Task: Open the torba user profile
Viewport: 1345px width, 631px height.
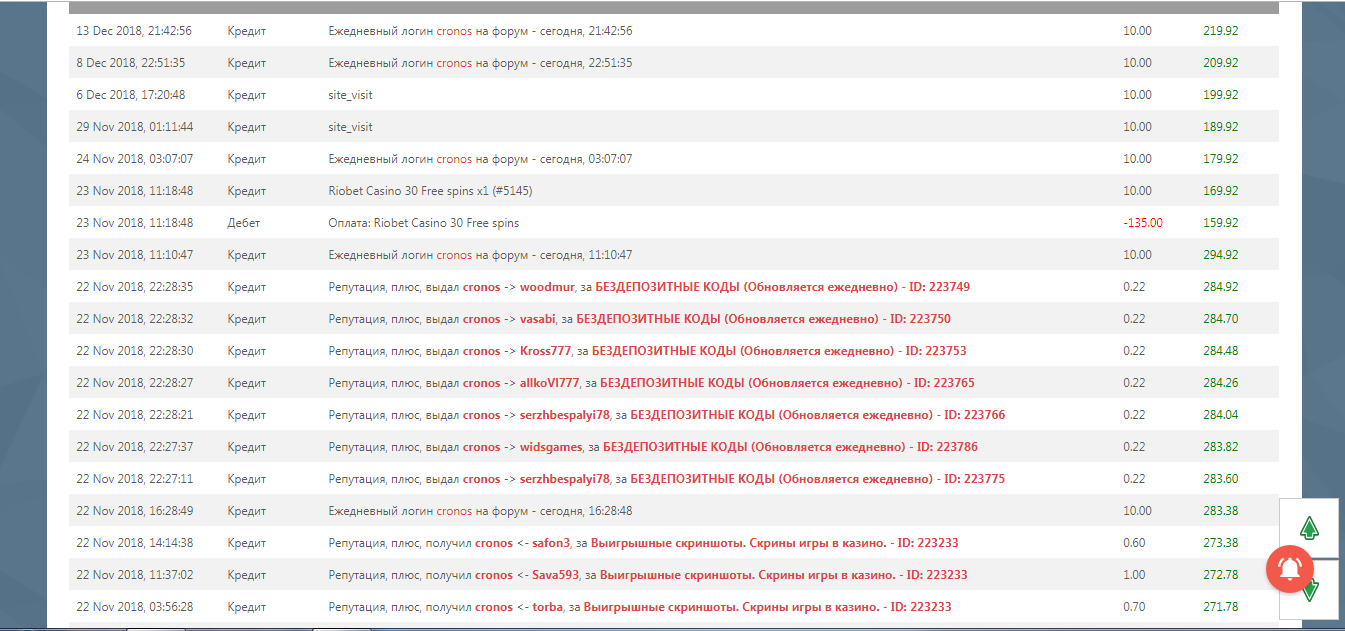Action: (547, 607)
